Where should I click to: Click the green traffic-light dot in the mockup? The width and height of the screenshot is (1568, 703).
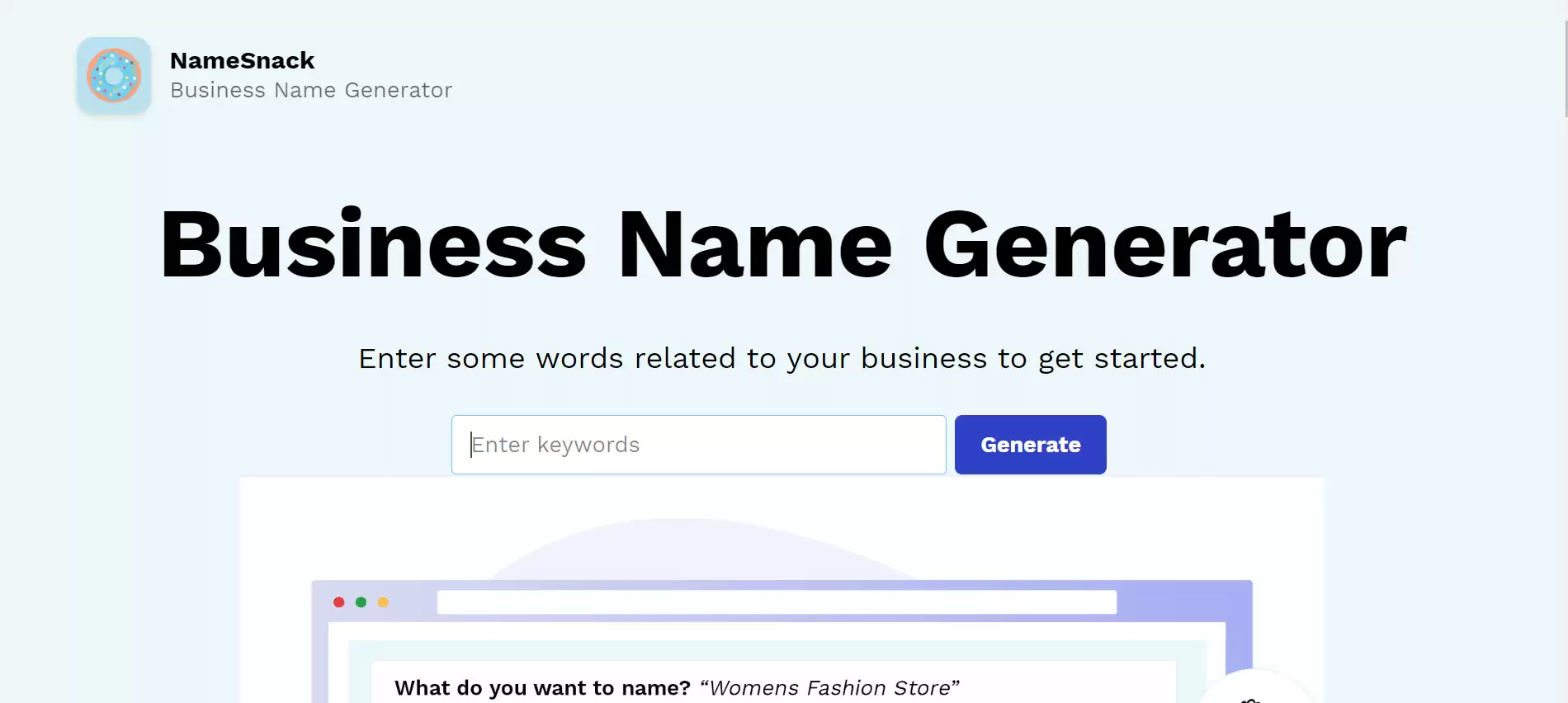(x=361, y=602)
